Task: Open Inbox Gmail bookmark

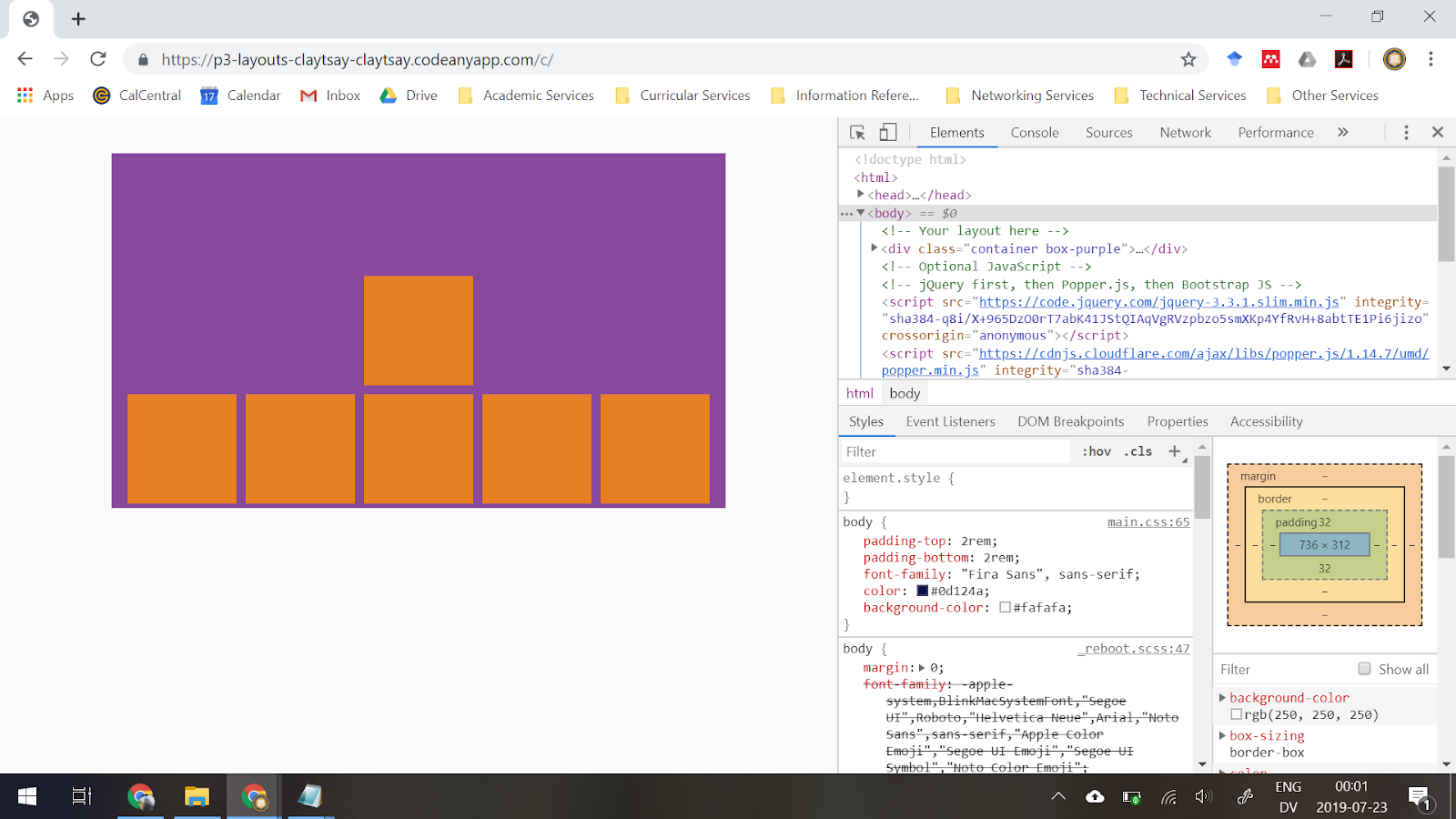Action: [x=330, y=96]
